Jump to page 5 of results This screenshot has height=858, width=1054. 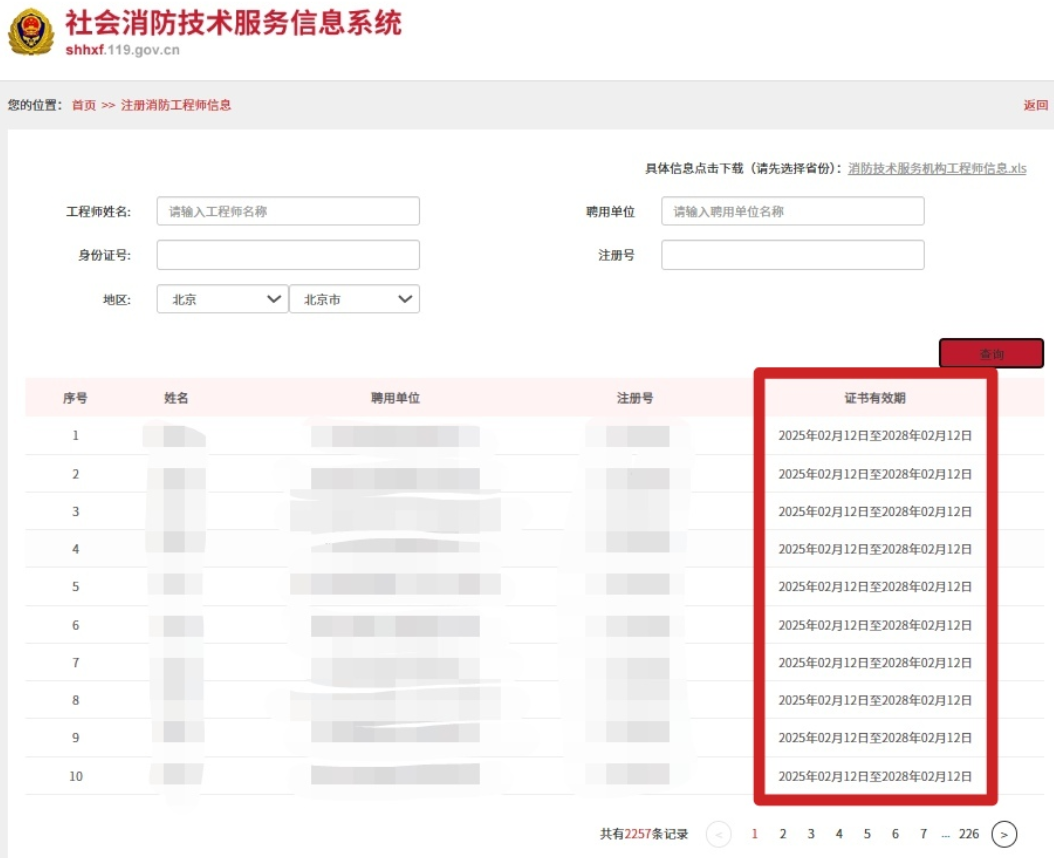[x=867, y=834]
